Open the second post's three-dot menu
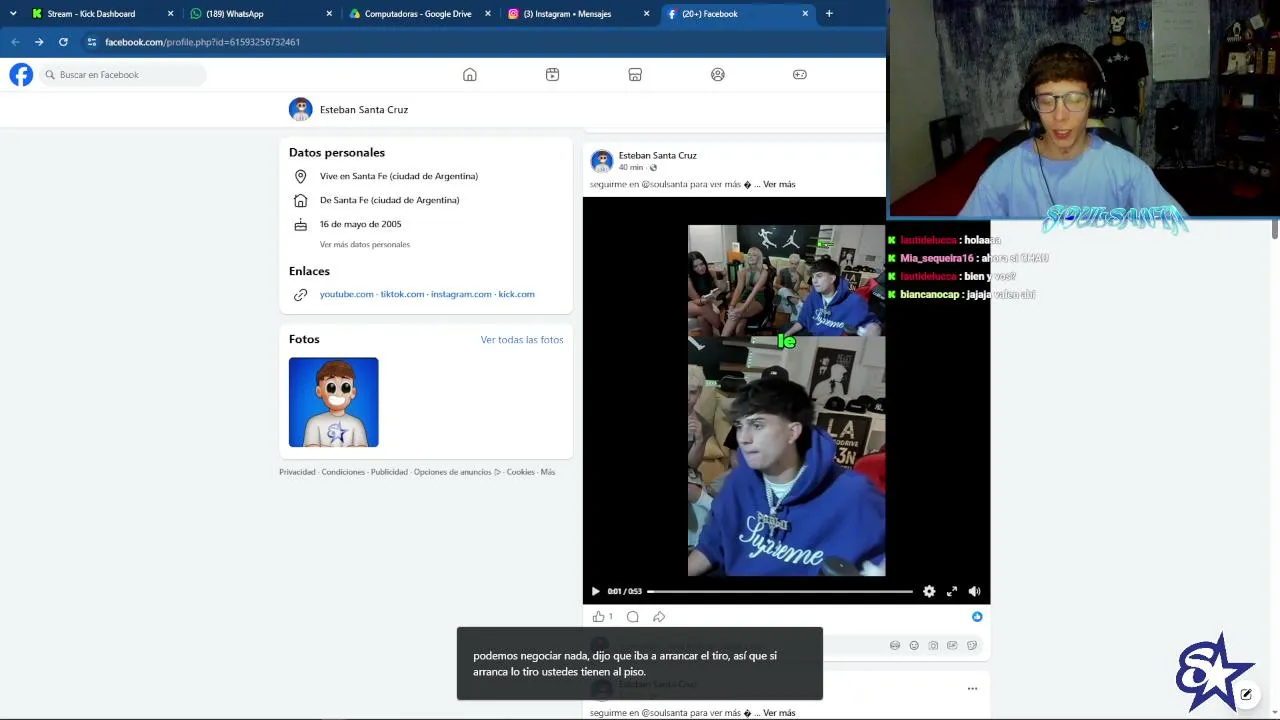The width and height of the screenshot is (1280, 720). point(972,689)
